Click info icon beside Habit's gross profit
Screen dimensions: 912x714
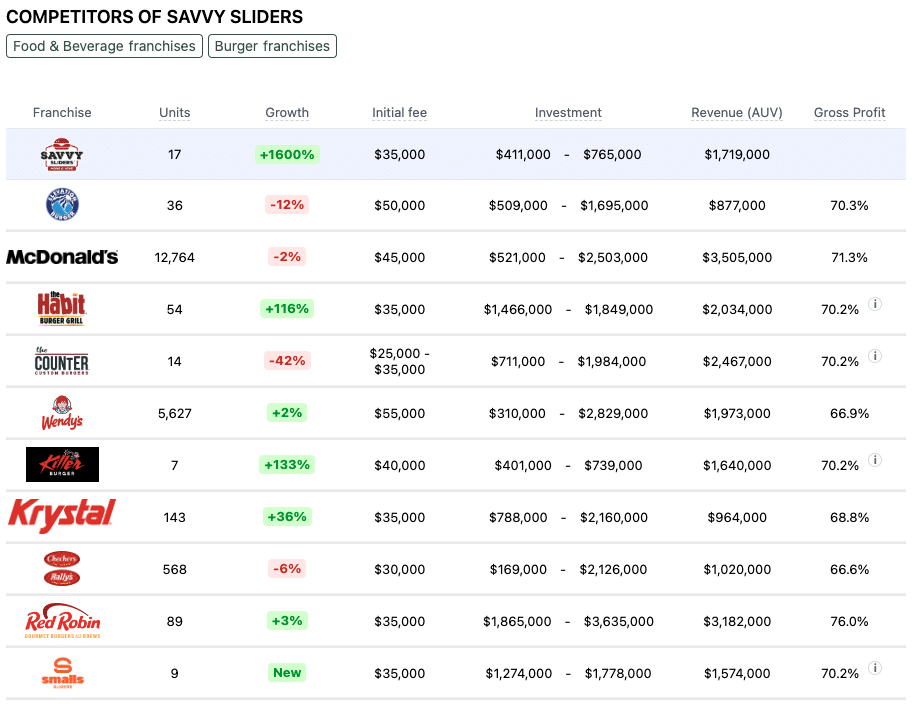click(x=875, y=304)
